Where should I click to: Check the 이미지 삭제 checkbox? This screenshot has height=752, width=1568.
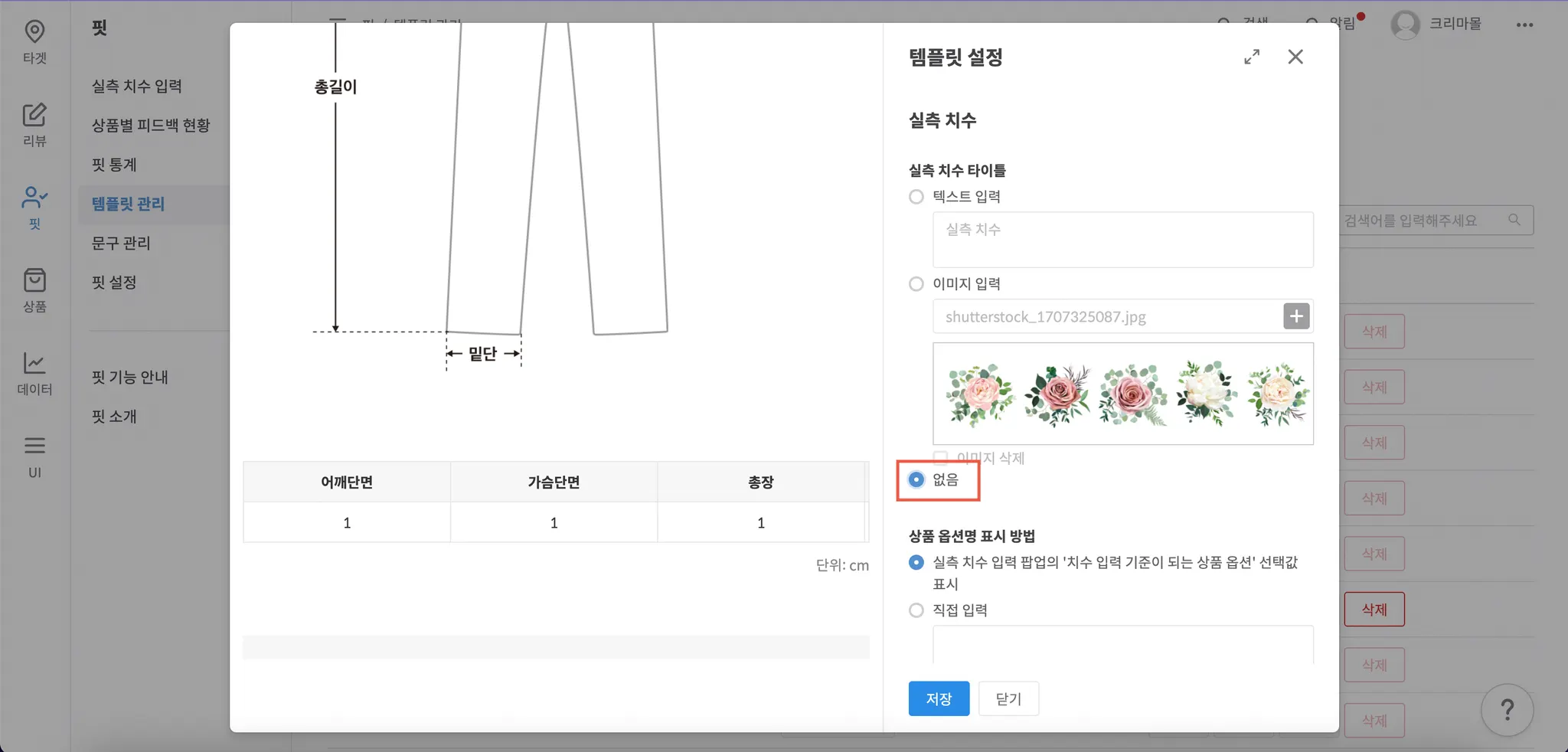coord(940,458)
